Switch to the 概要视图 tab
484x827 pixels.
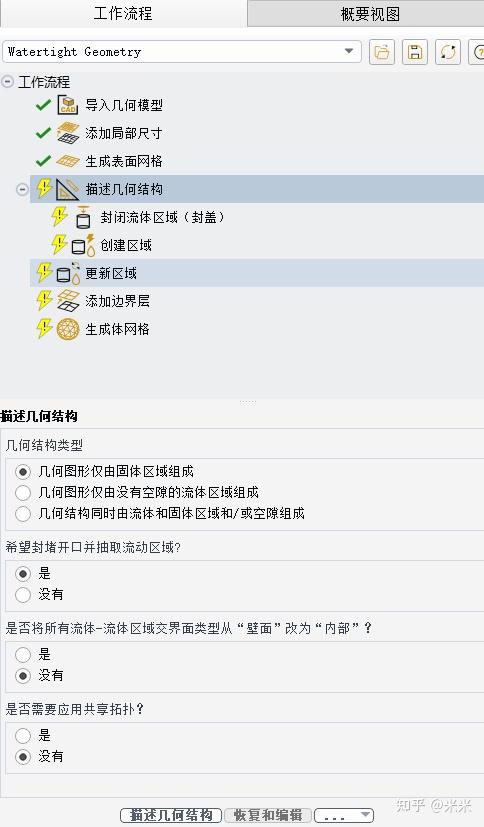click(370, 14)
